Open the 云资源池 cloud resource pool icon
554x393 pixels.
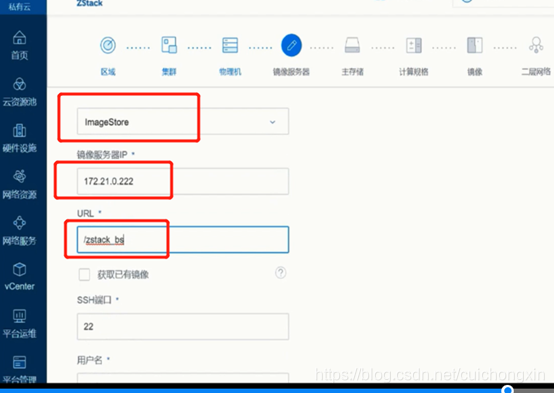click(x=19, y=84)
